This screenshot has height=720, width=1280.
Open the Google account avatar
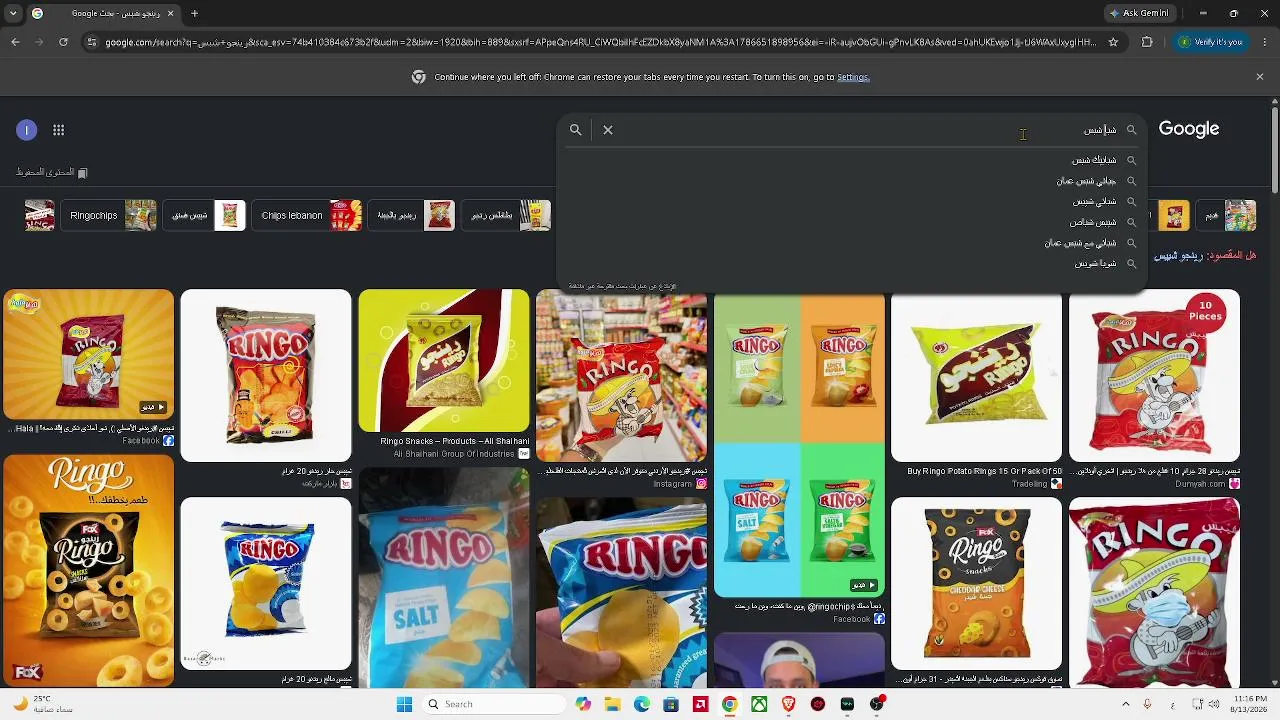(27, 130)
